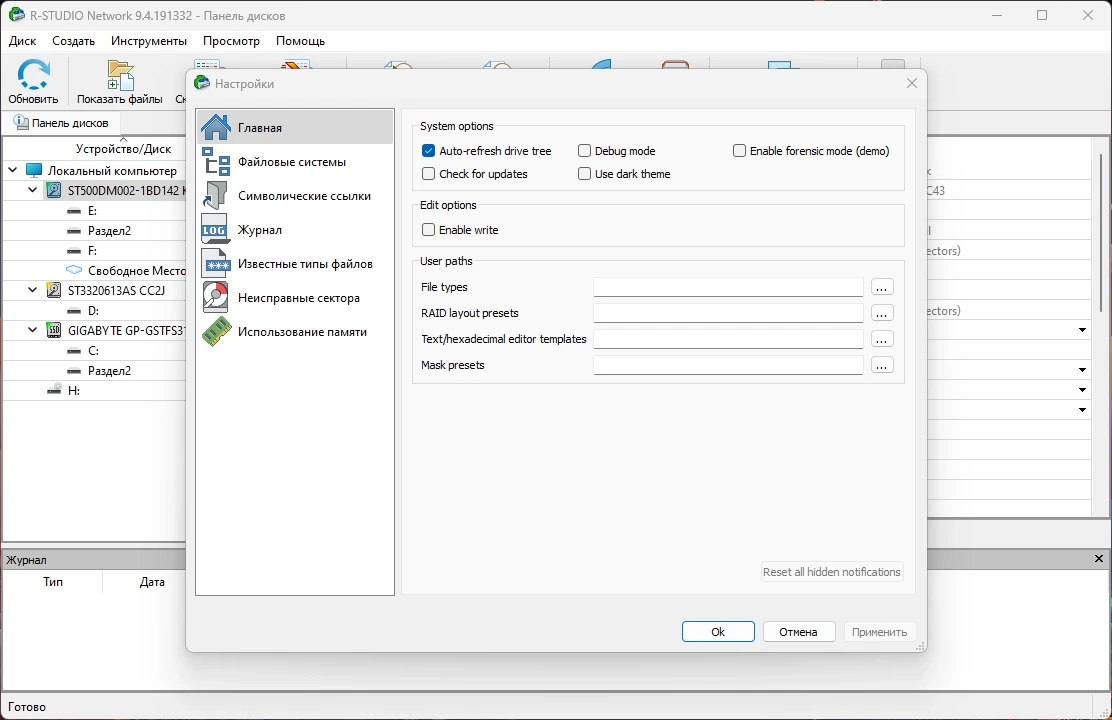Open the second dropdown arrow in properties panel
Image resolution: width=1112 pixels, height=720 pixels.
click(1082, 370)
